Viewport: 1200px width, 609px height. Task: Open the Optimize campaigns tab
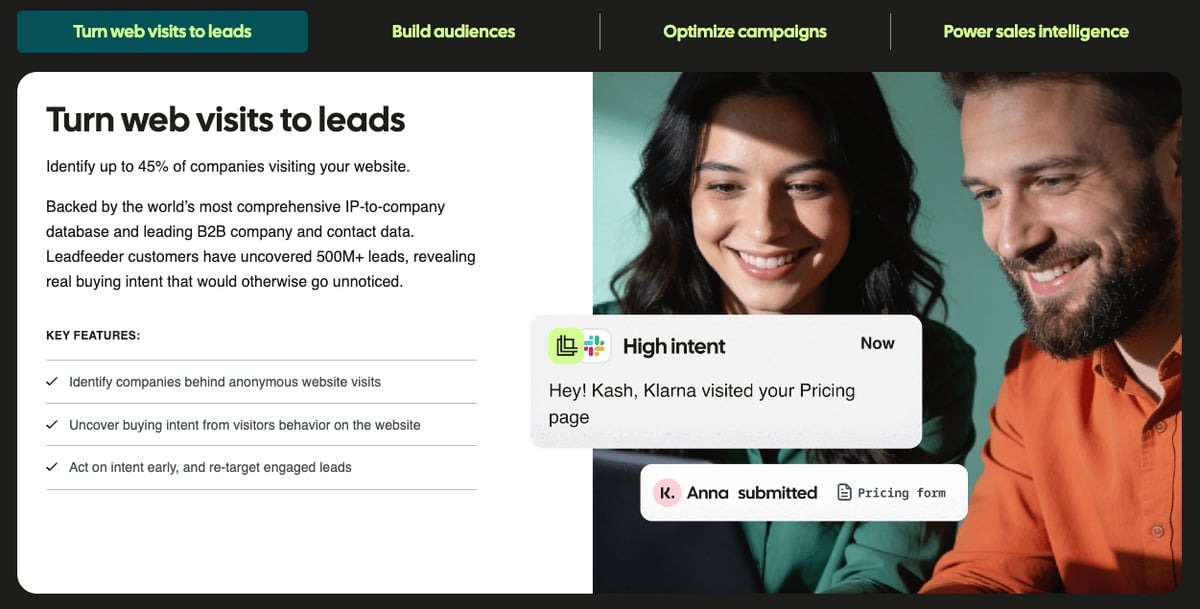coord(744,31)
